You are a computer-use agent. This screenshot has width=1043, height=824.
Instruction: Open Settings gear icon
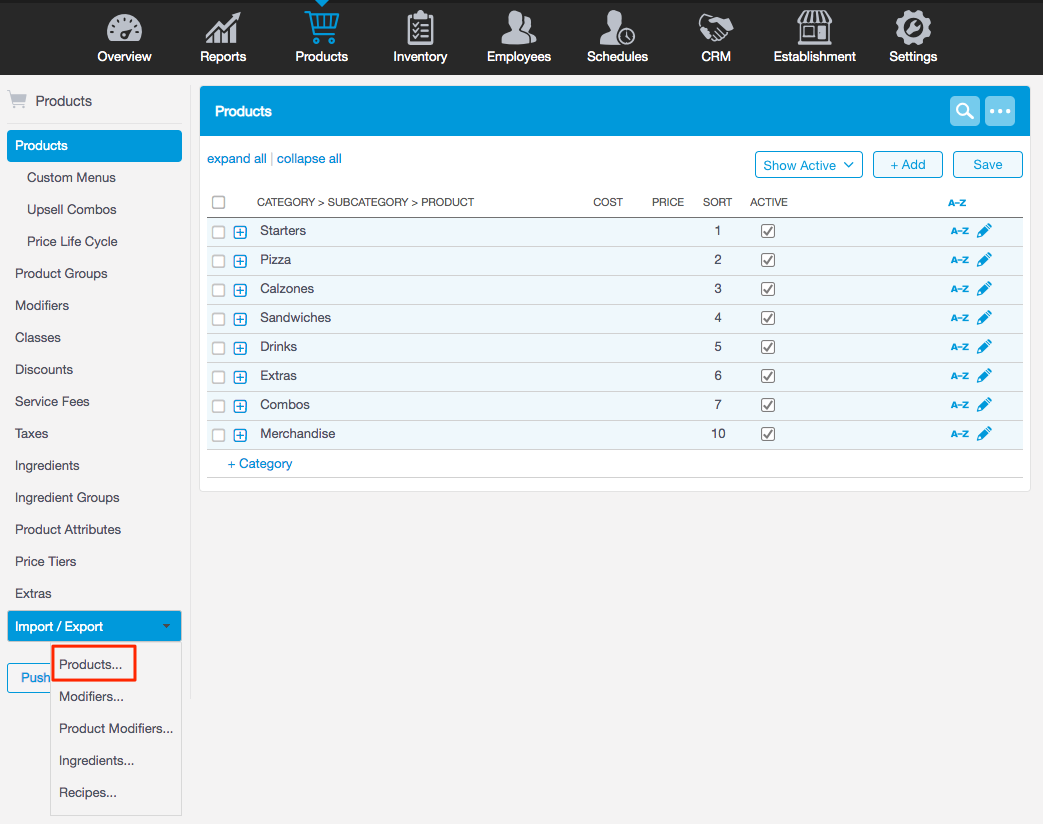click(x=913, y=29)
